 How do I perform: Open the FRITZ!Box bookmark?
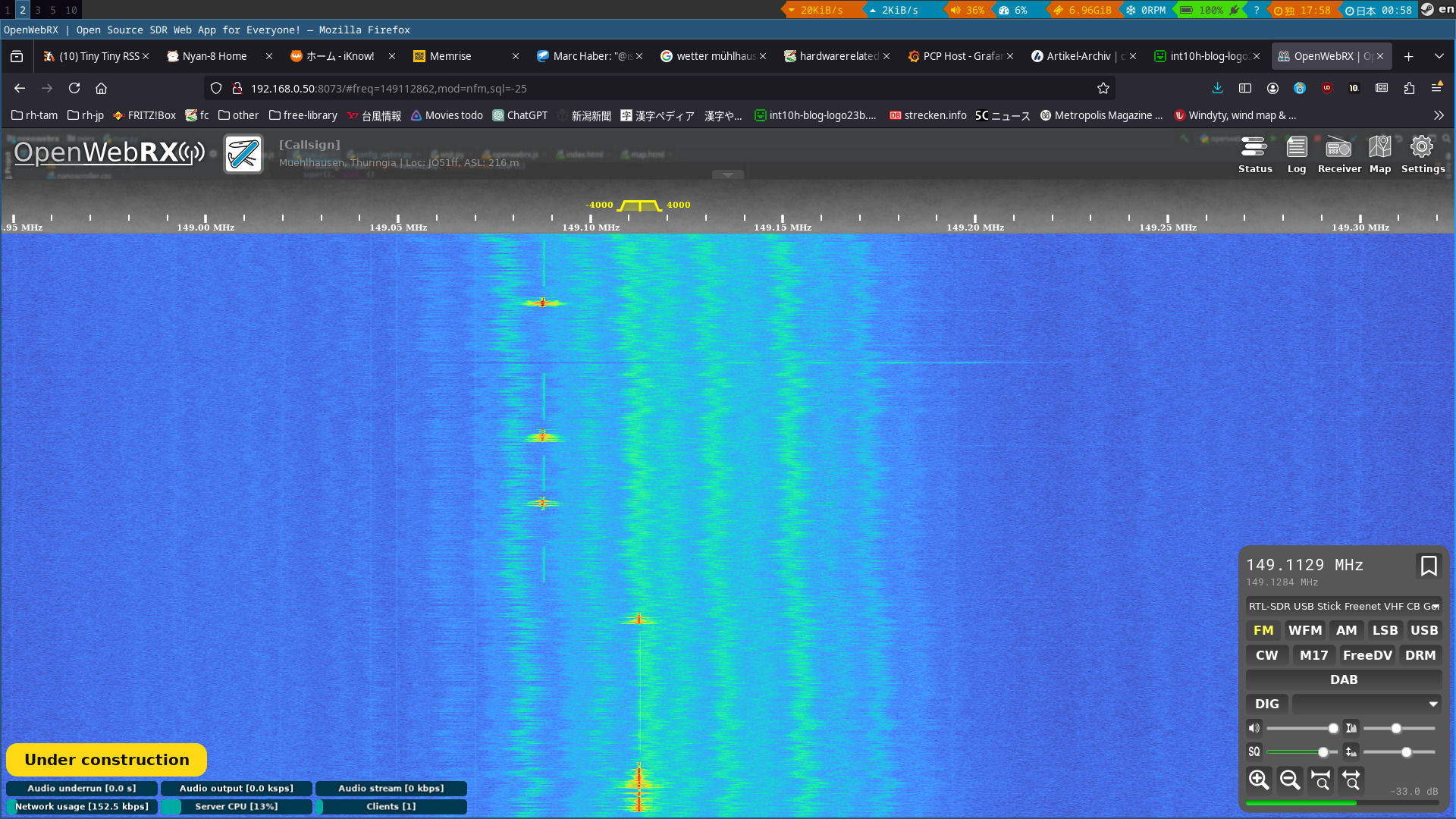coord(144,115)
